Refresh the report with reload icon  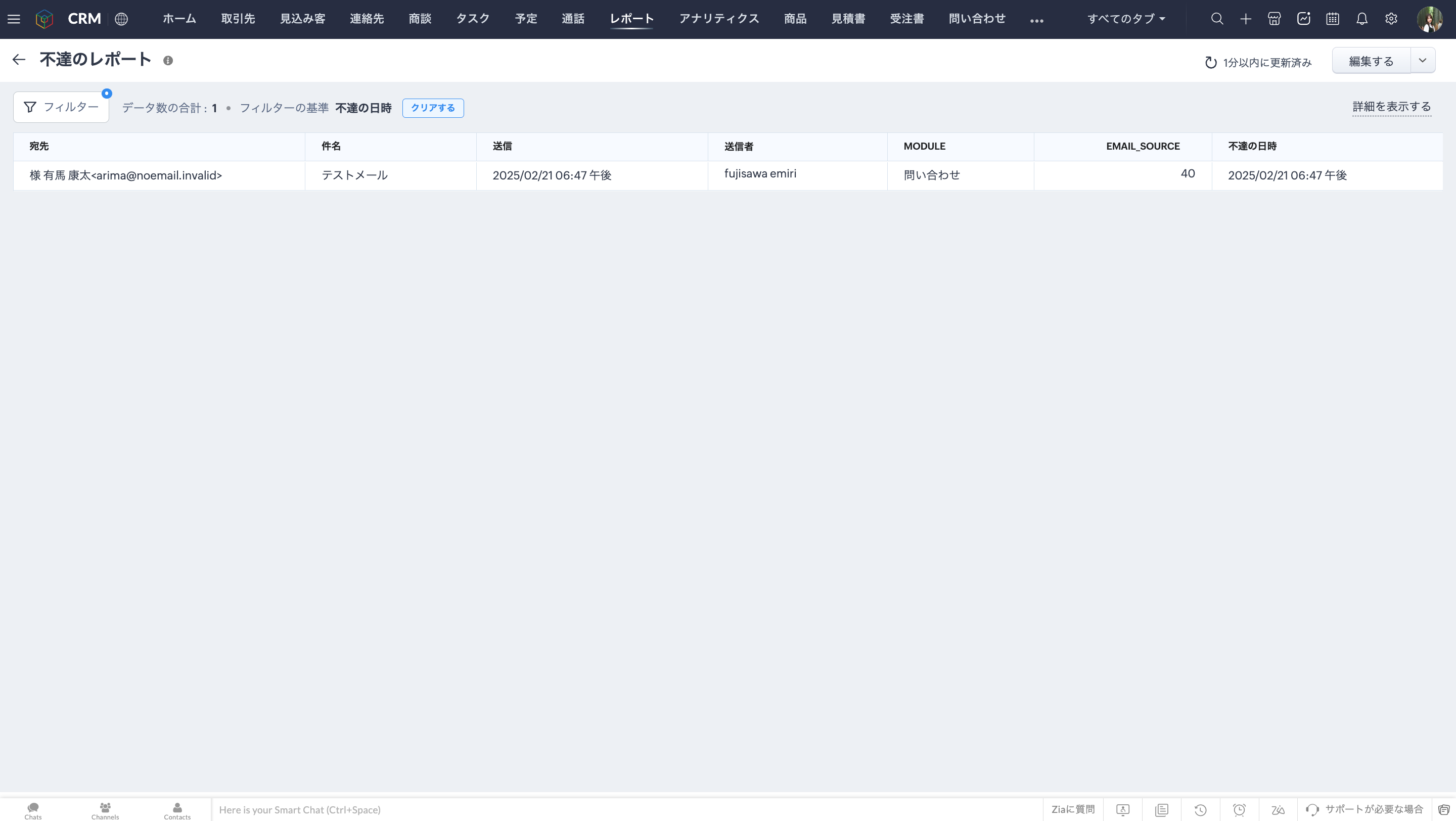1210,62
